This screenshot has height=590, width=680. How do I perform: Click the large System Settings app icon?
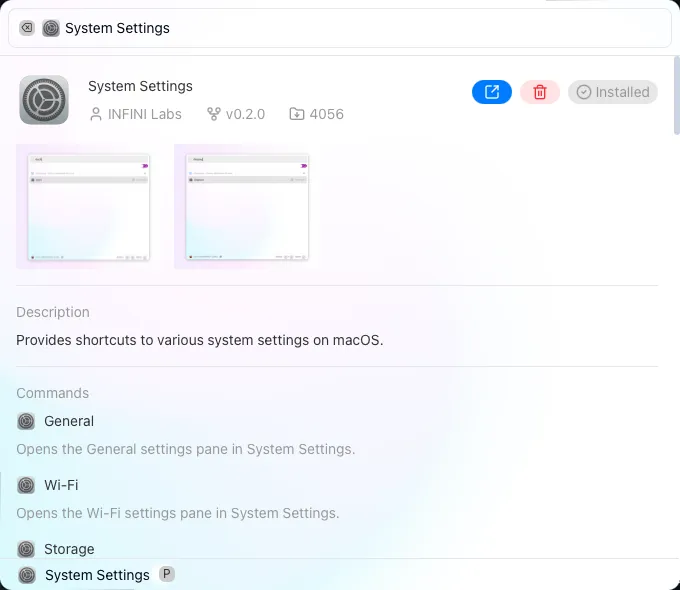[44, 100]
